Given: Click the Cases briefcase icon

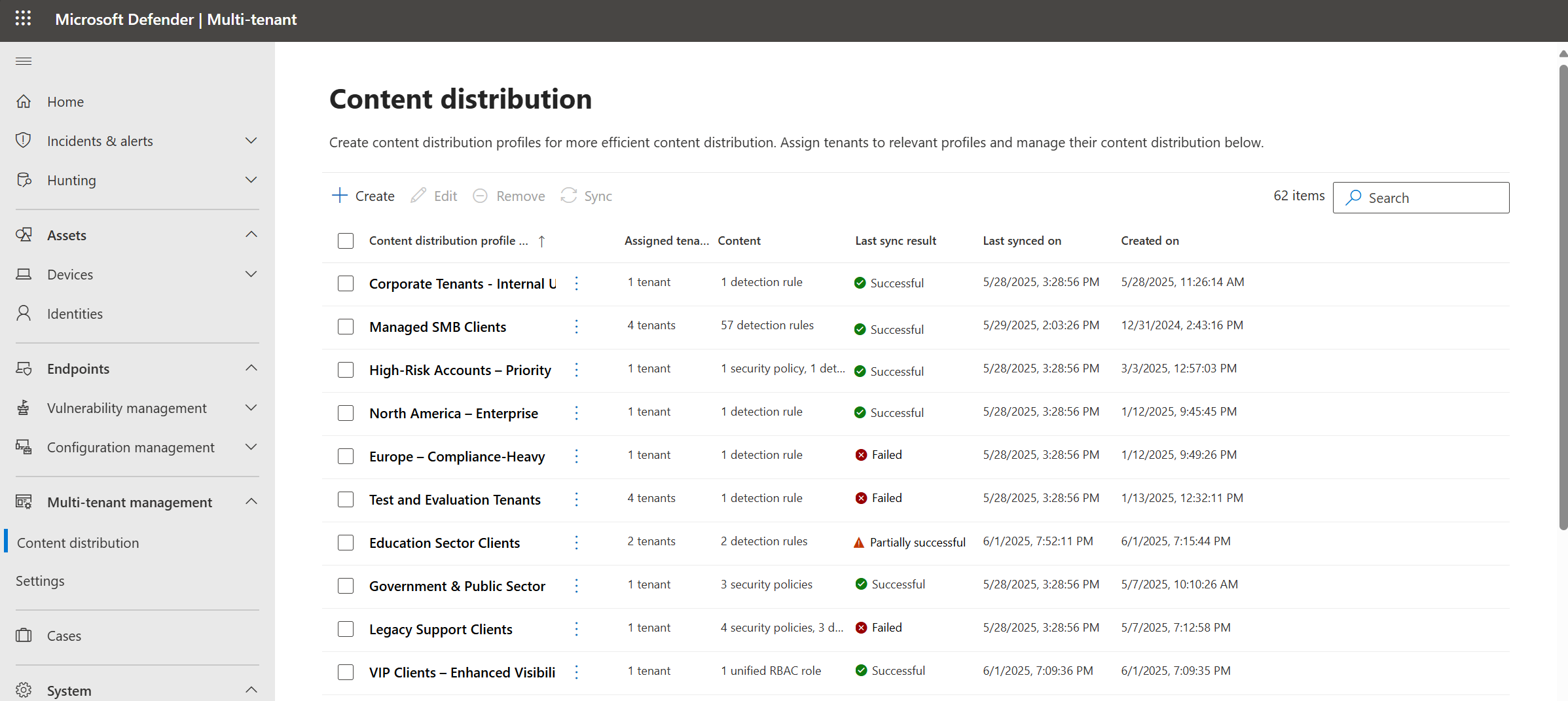Looking at the screenshot, I should (24, 636).
